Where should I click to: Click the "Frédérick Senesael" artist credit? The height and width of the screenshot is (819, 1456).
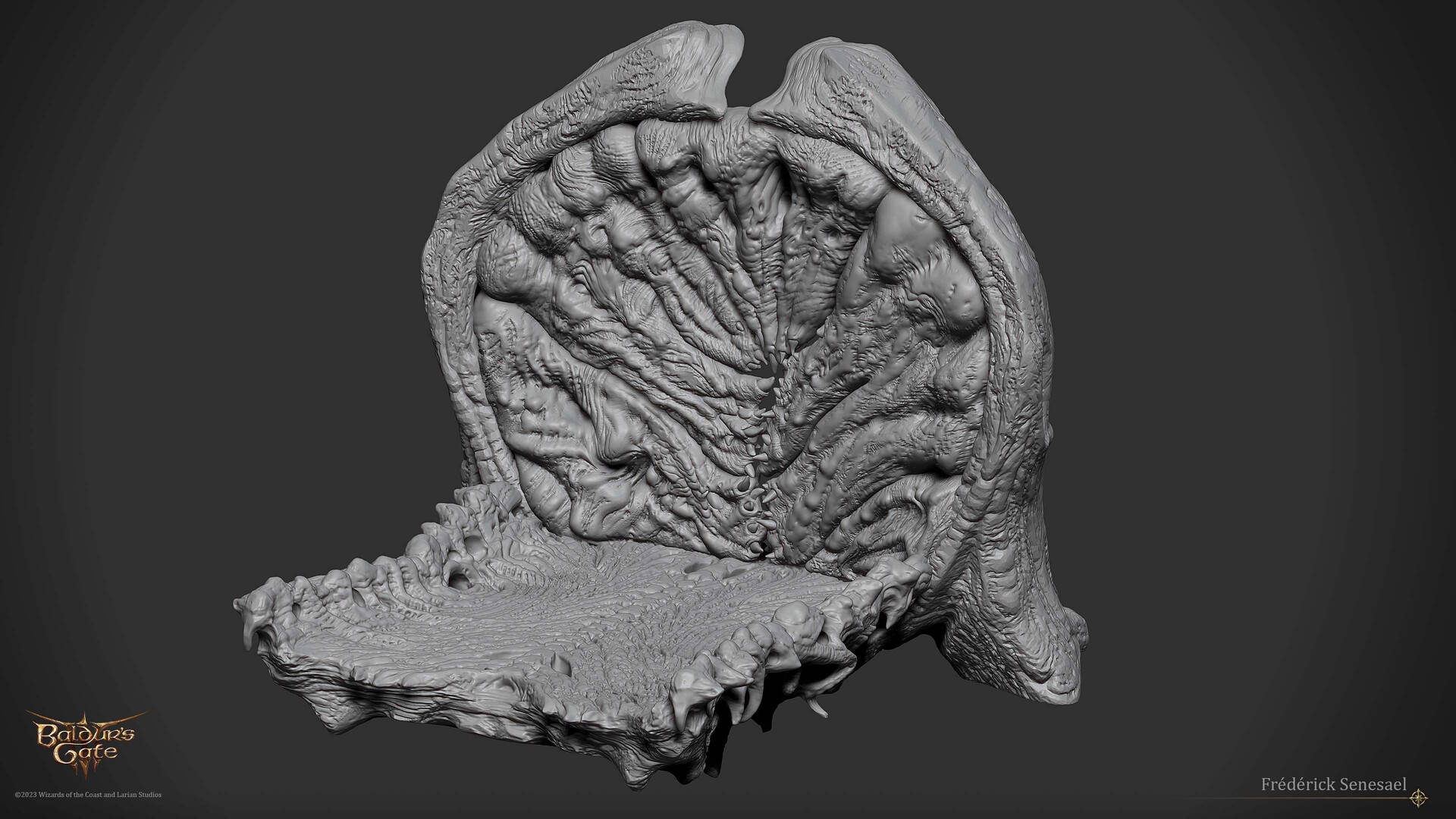(1334, 785)
